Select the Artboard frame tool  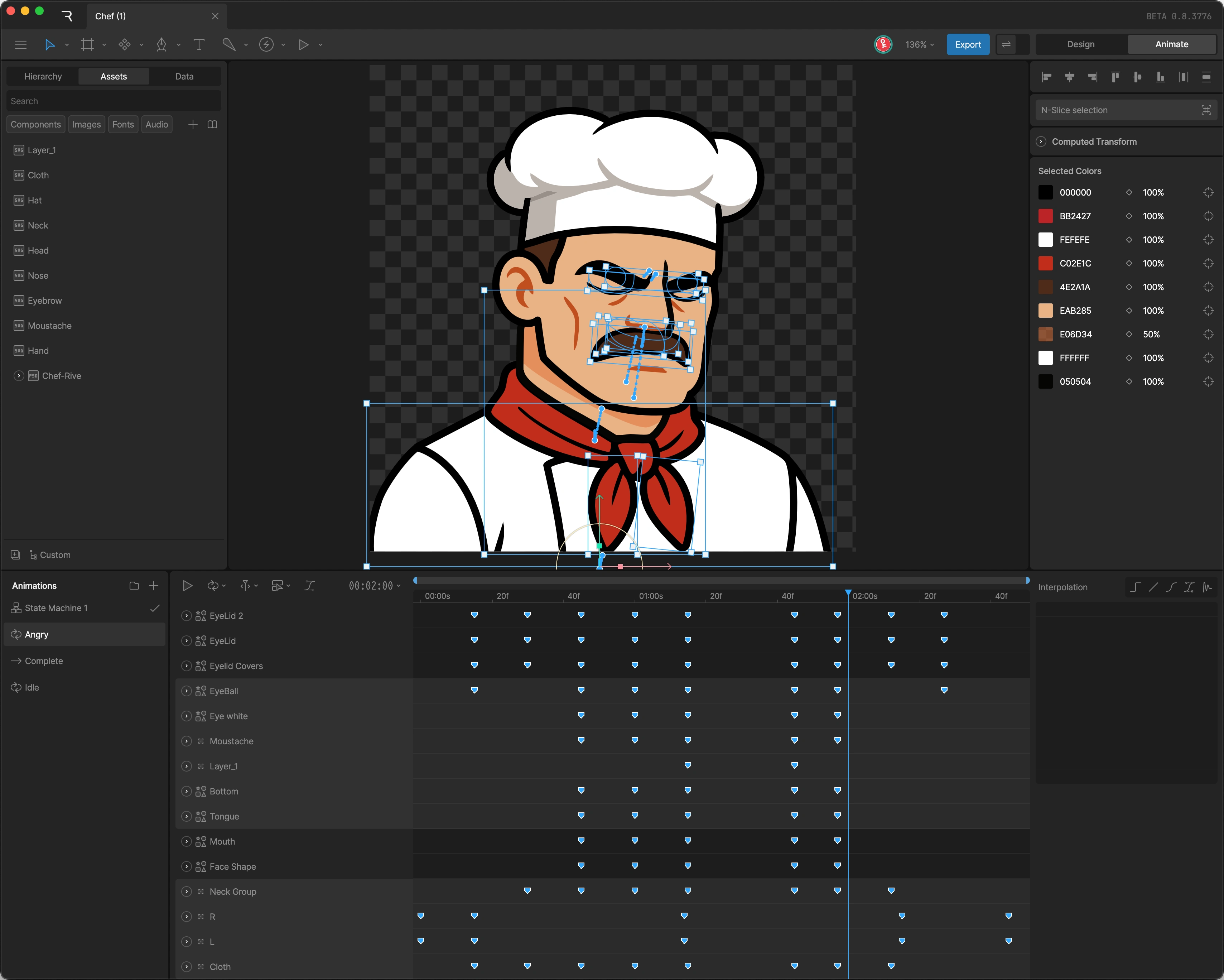click(87, 44)
